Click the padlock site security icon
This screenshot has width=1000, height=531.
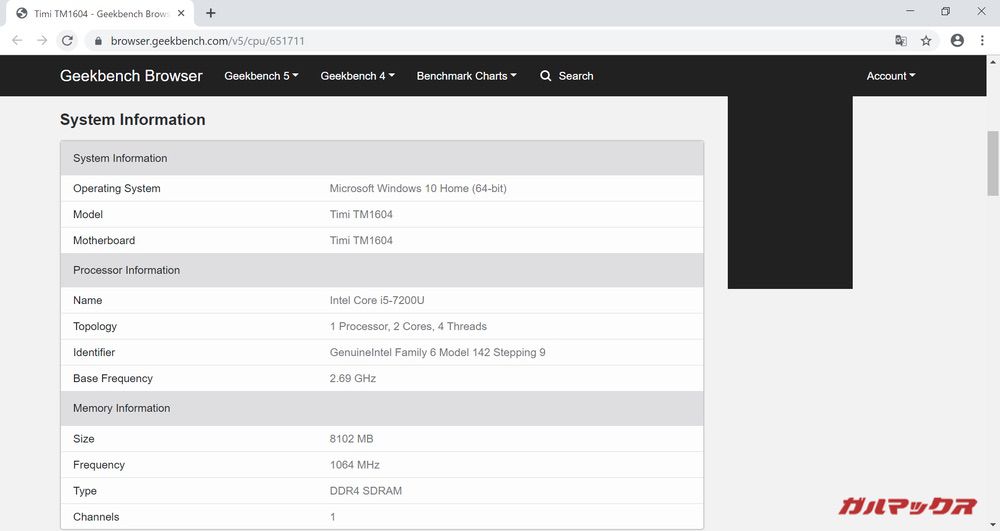click(98, 41)
